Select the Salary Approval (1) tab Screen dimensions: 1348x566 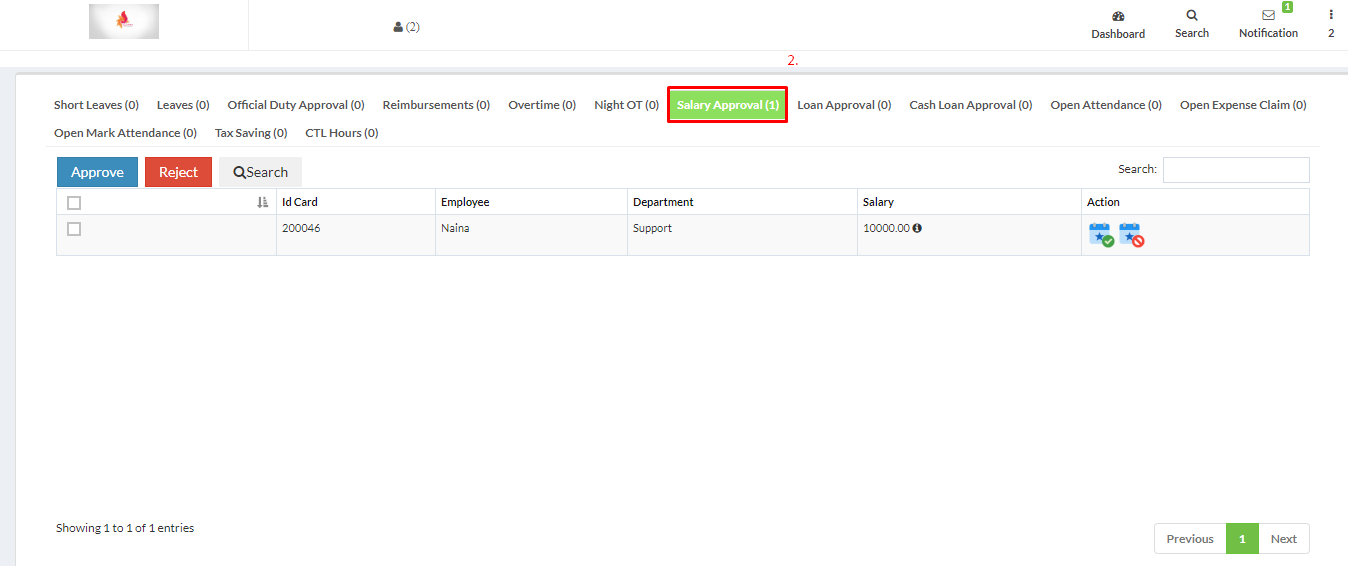click(x=728, y=105)
